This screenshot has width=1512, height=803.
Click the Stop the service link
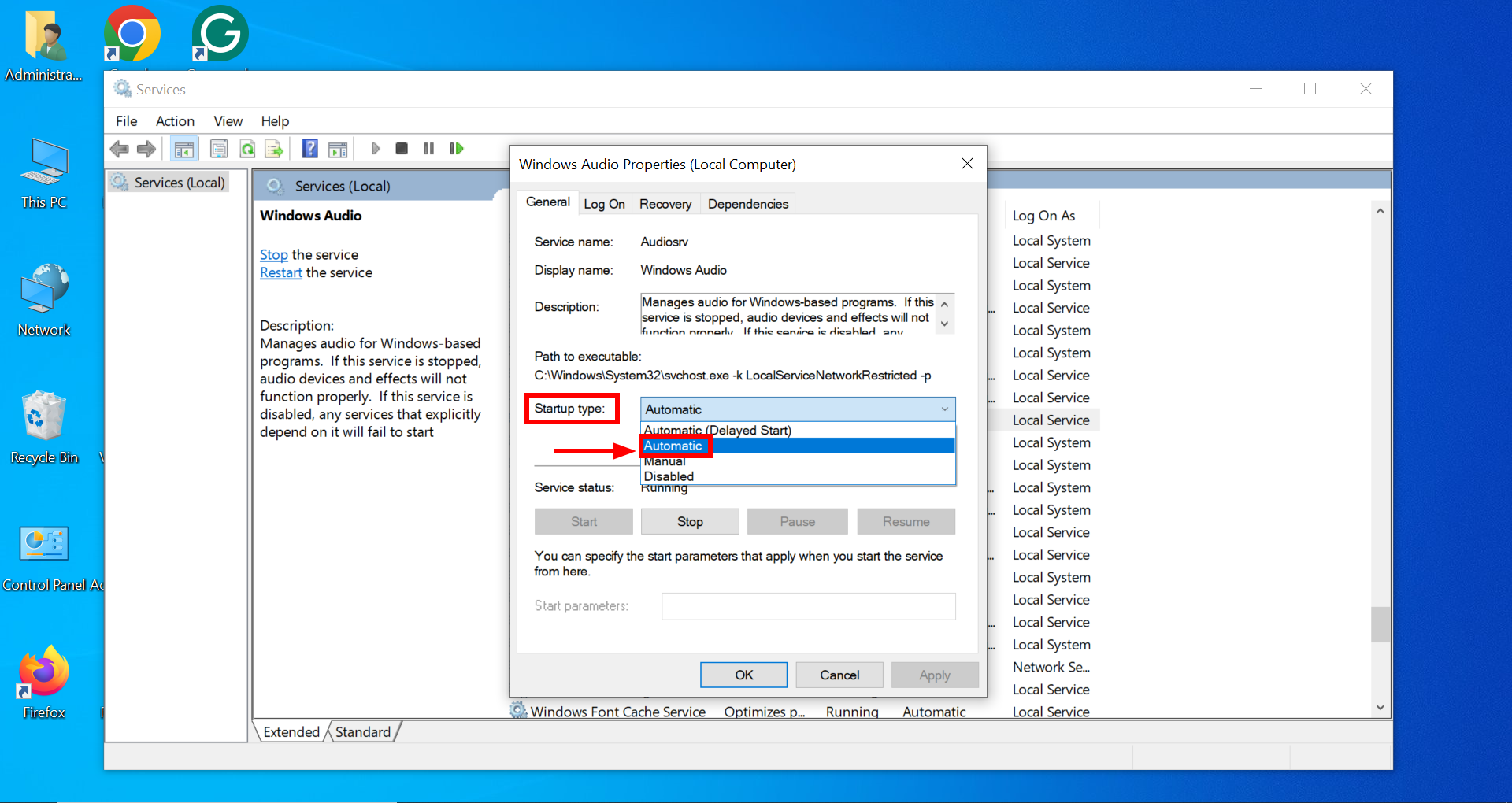coord(274,254)
